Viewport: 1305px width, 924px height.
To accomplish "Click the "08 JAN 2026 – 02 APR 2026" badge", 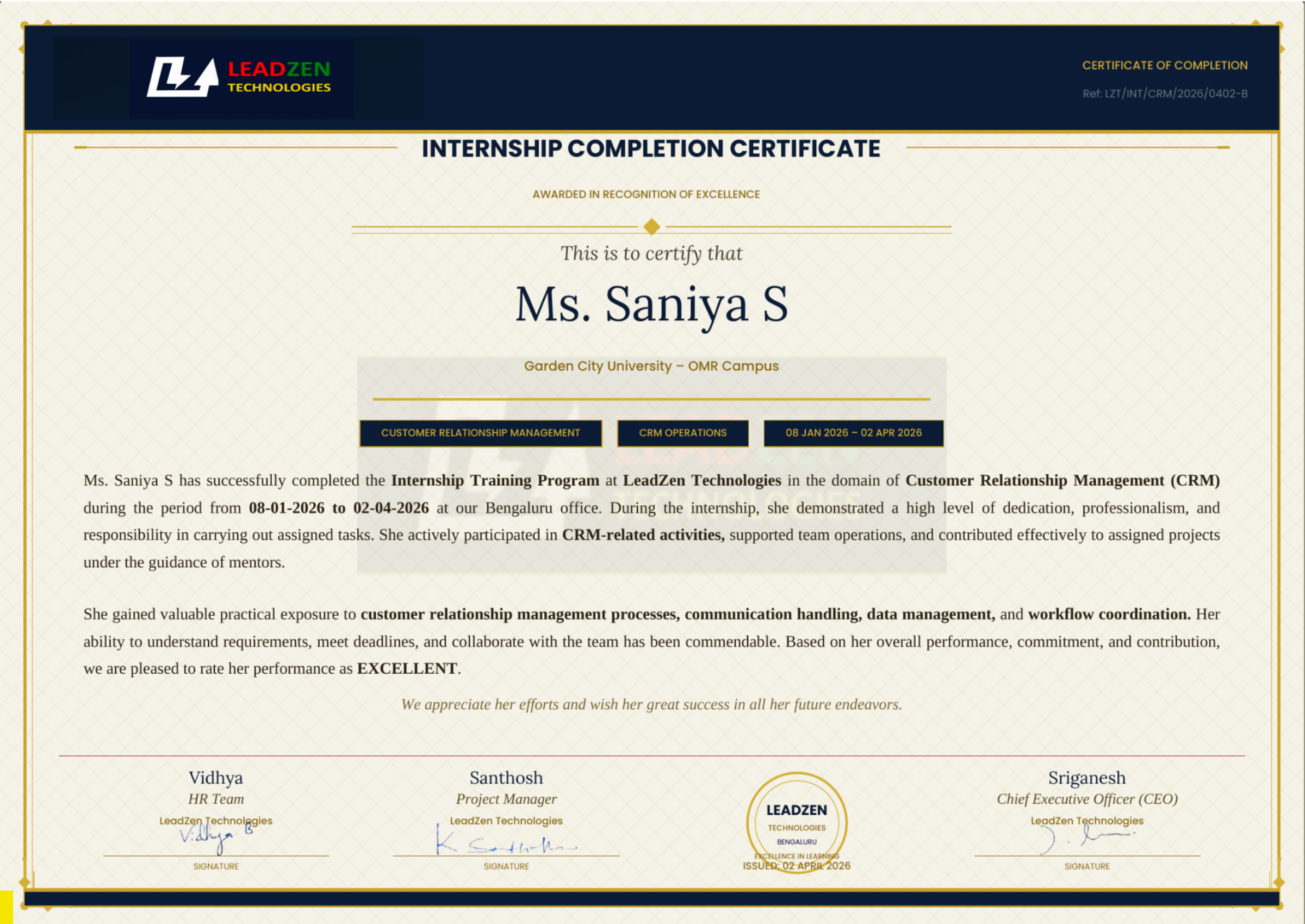I will (853, 433).
